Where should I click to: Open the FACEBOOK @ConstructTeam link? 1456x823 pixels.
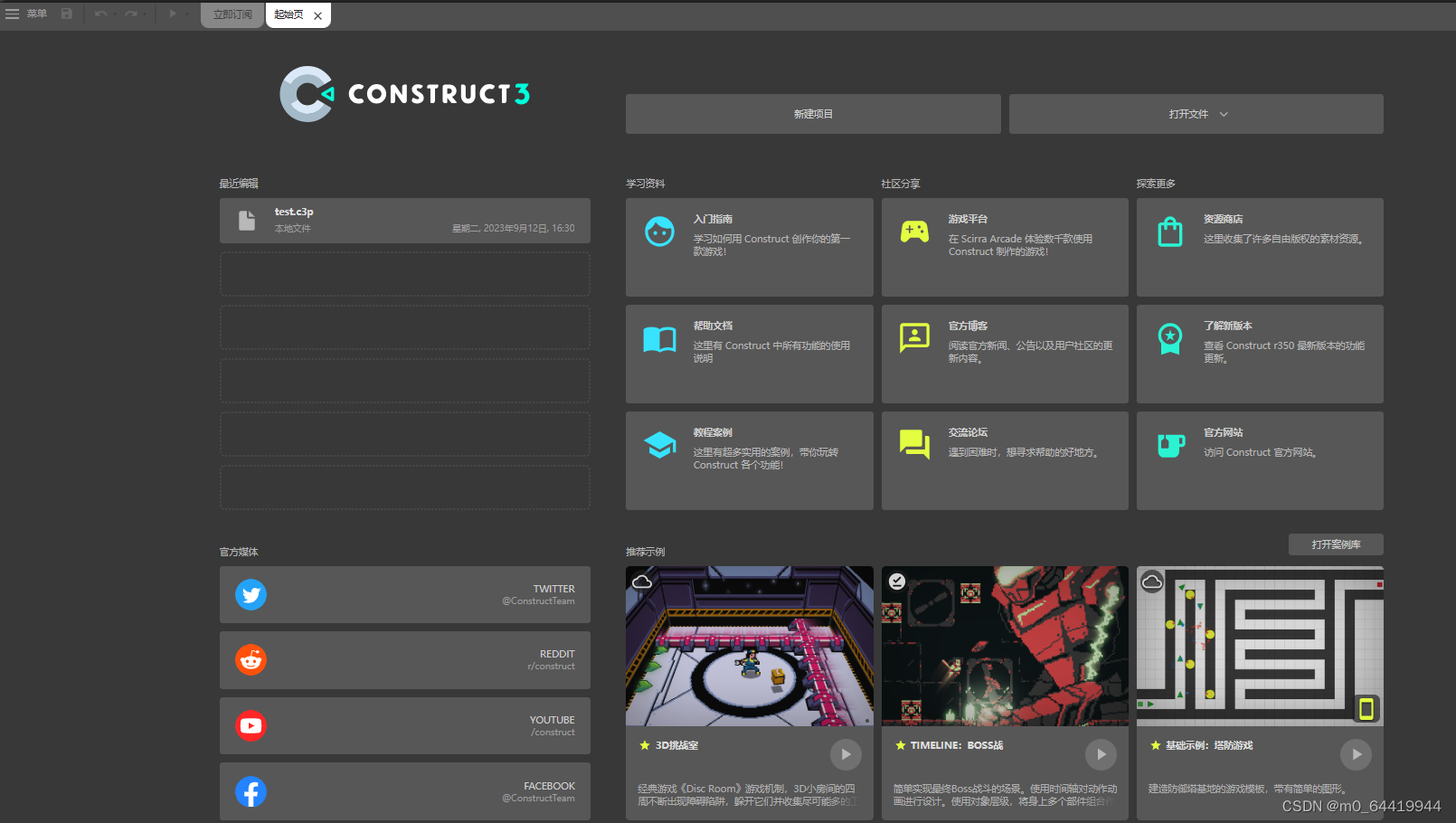[405, 791]
